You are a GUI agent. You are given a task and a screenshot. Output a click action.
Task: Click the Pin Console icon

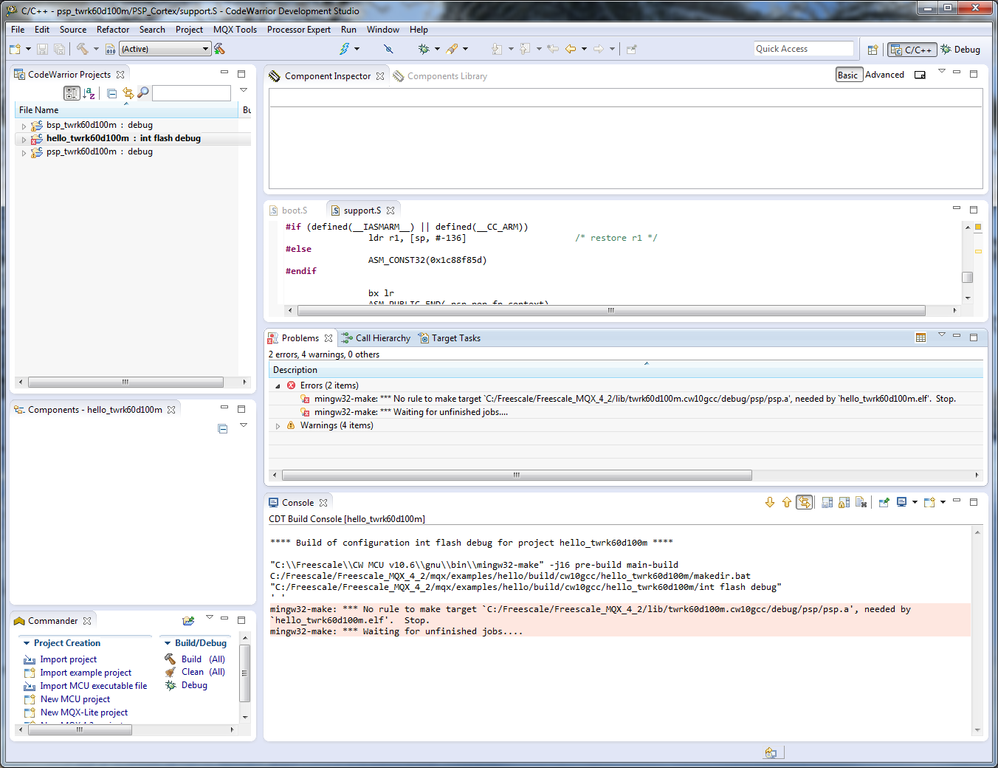click(884, 503)
